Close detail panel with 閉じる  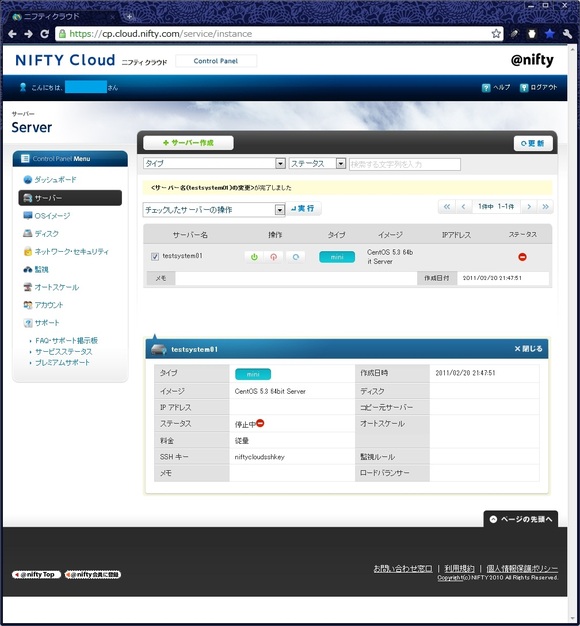pyautogui.click(x=528, y=349)
